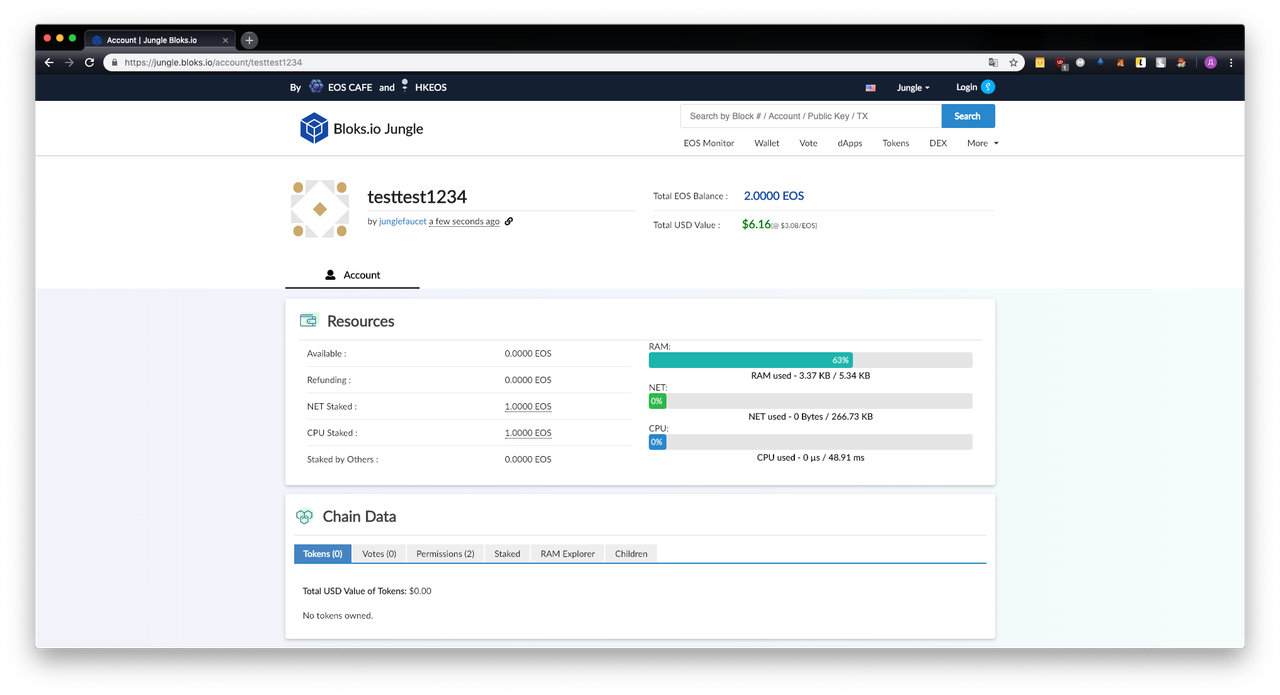Focus the block/account search field
1280x695 pixels.
811,116
